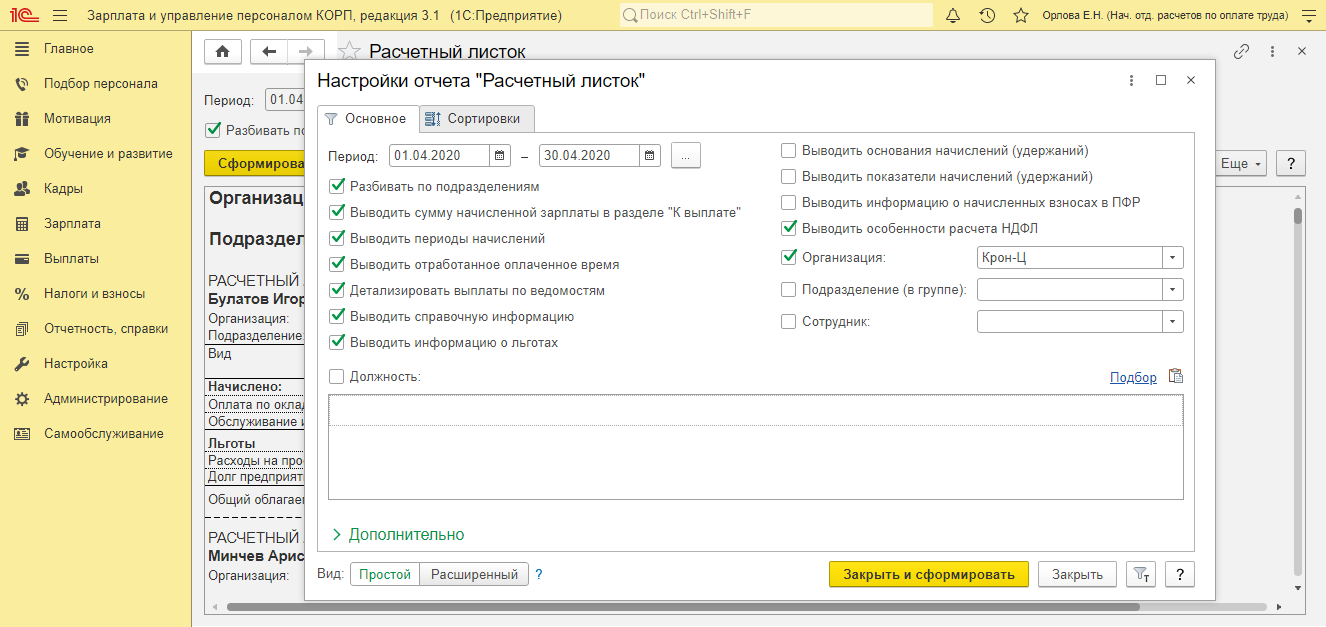Switch to the Сортировки tab
This screenshot has height=627, width=1326.
coord(474,119)
